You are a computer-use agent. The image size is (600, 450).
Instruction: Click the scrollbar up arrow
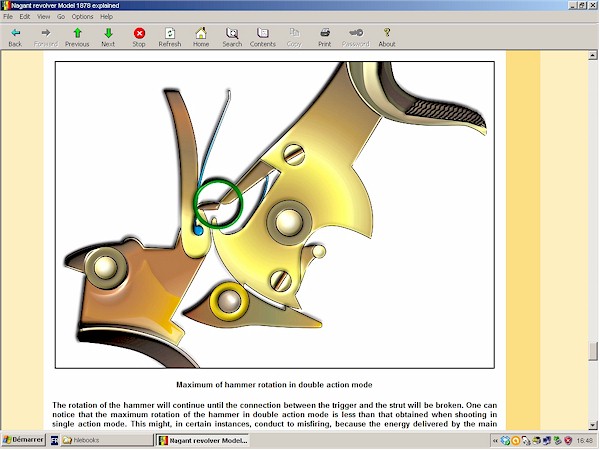coord(593,55)
